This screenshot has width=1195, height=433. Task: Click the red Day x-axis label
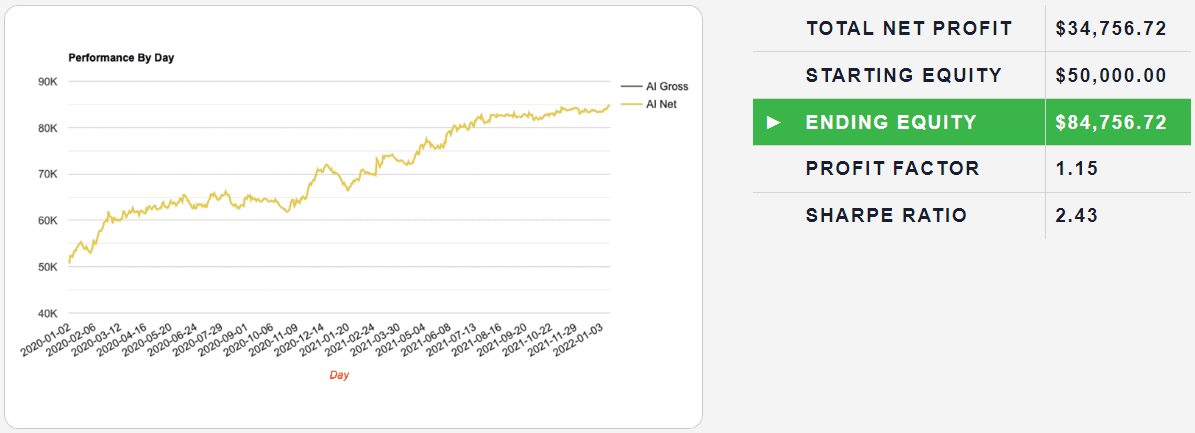tap(339, 375)
